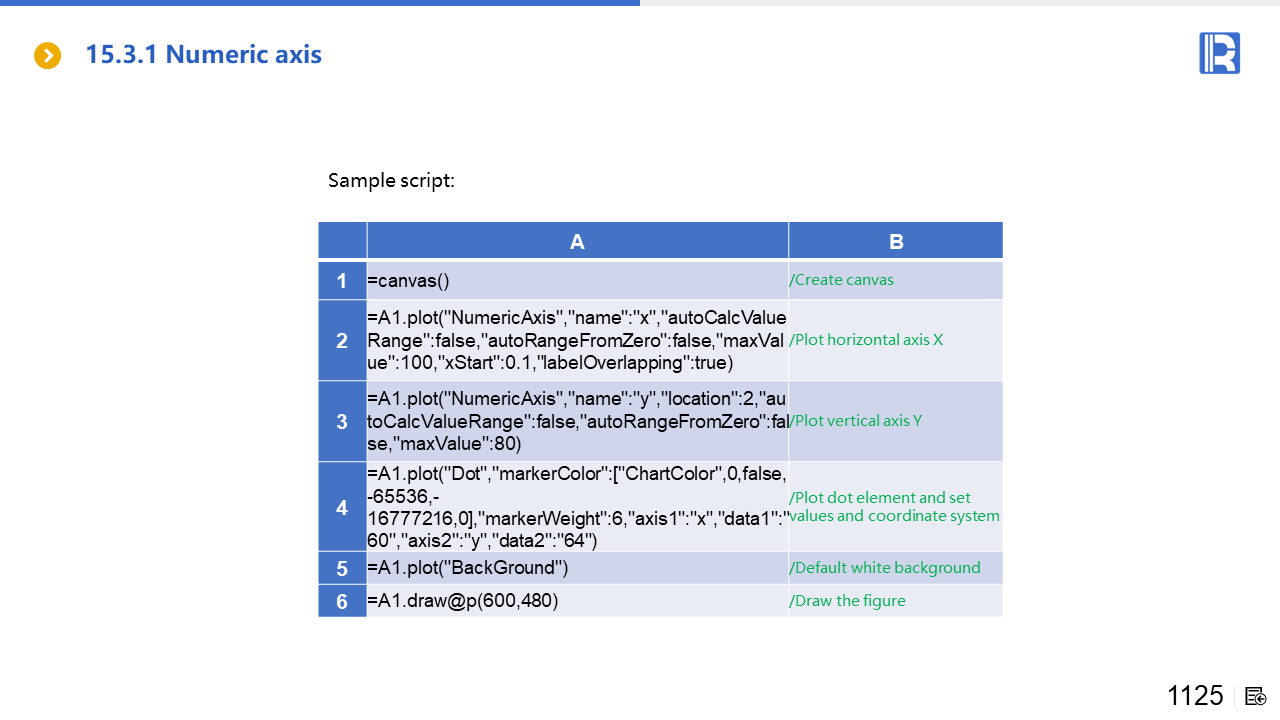
Task: Select column header B
Action: coord(895,241)
